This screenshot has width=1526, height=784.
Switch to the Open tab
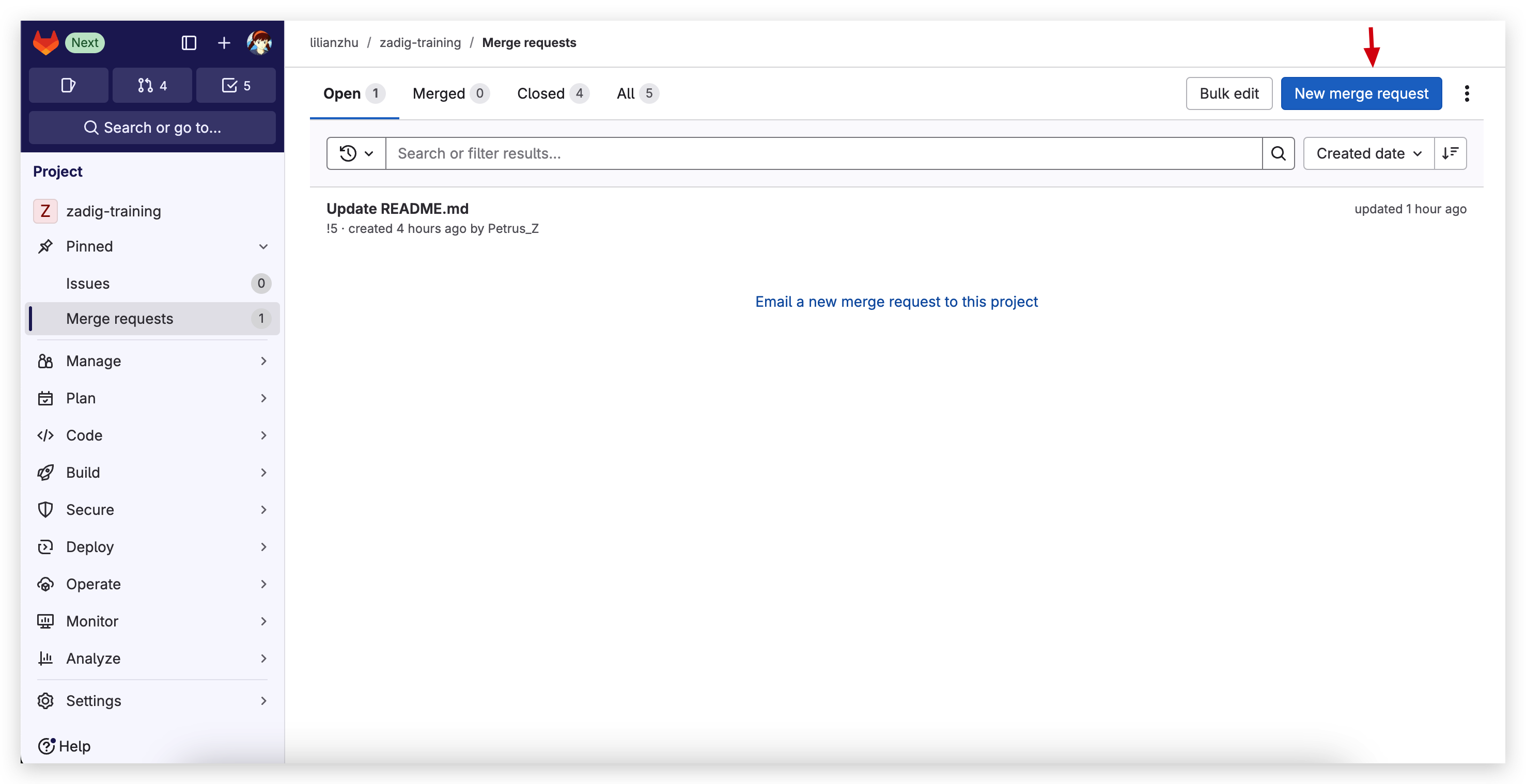354,93
